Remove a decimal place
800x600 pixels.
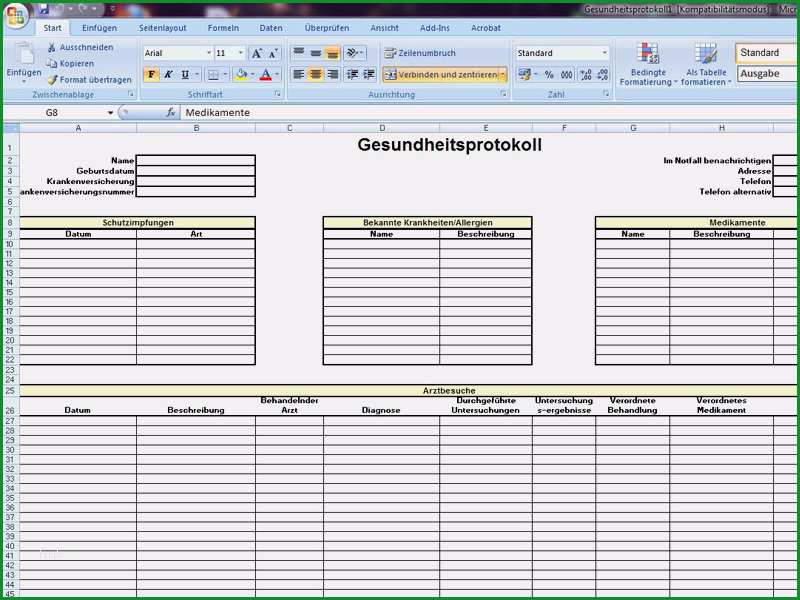(x=603, y=75)
